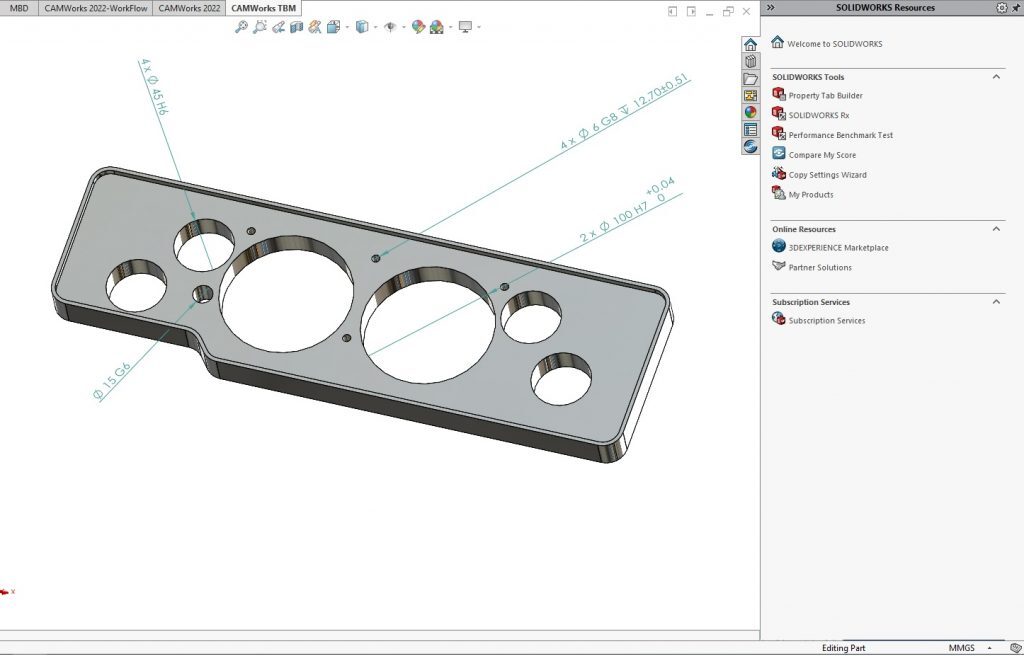Change units via the MMGS status bar control

click(962, 648)
